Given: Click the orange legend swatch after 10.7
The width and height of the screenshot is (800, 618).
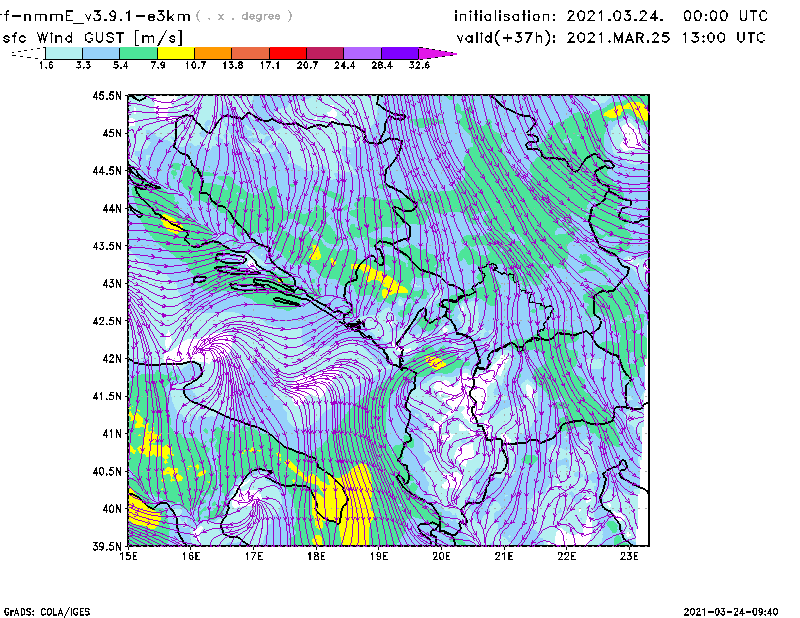Looking at the screenshot, I should coord(213,53).
